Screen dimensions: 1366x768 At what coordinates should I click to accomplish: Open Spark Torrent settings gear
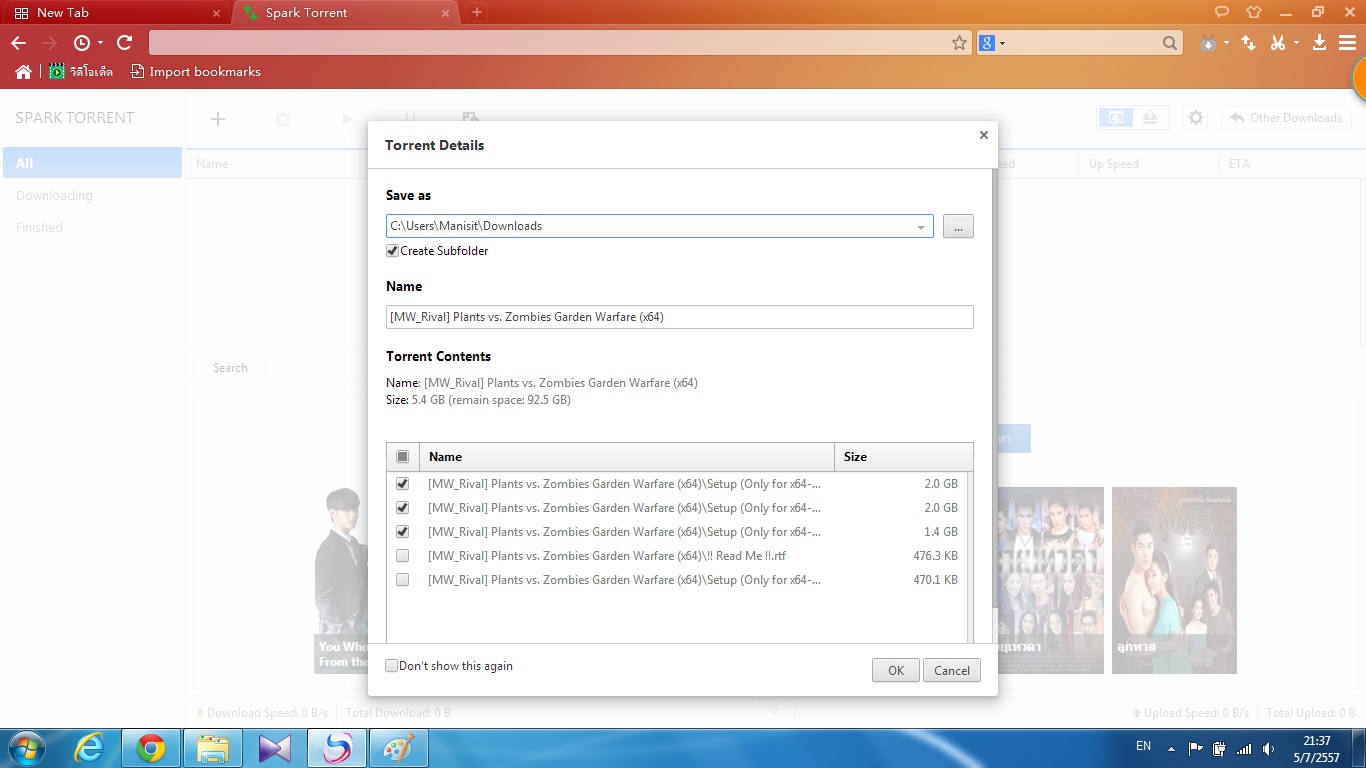pyautogui.click(x=1196, y=118)
